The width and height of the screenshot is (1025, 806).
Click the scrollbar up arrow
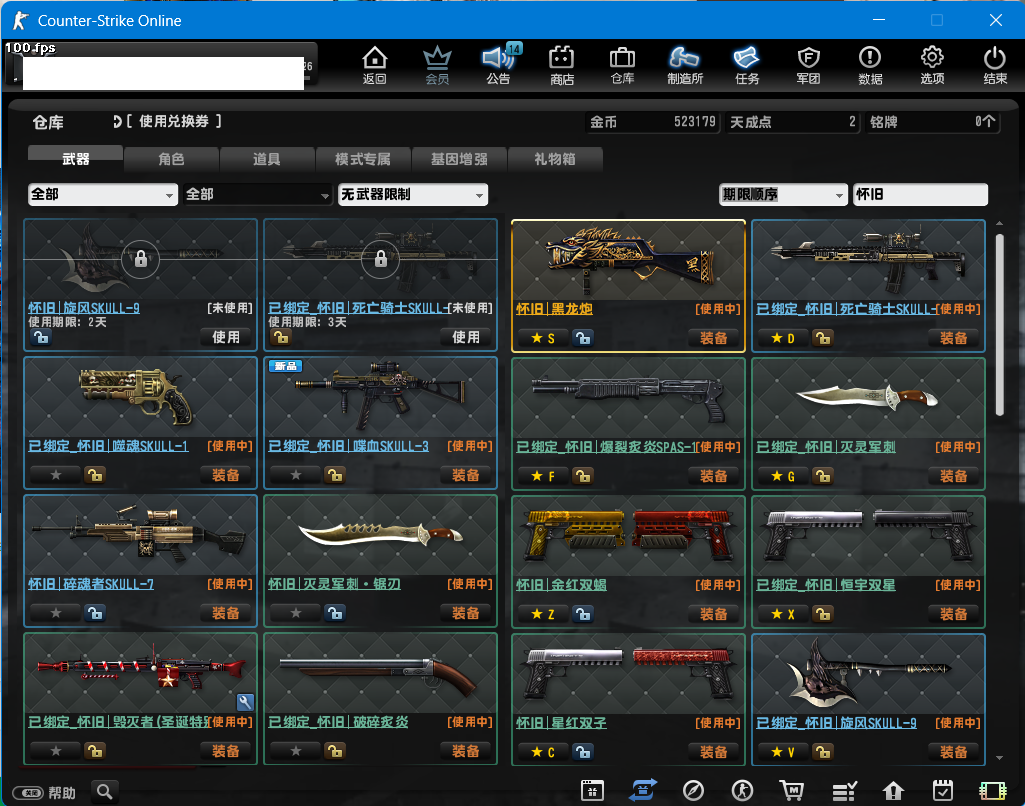pyautogui.click(x=999, y=224)
